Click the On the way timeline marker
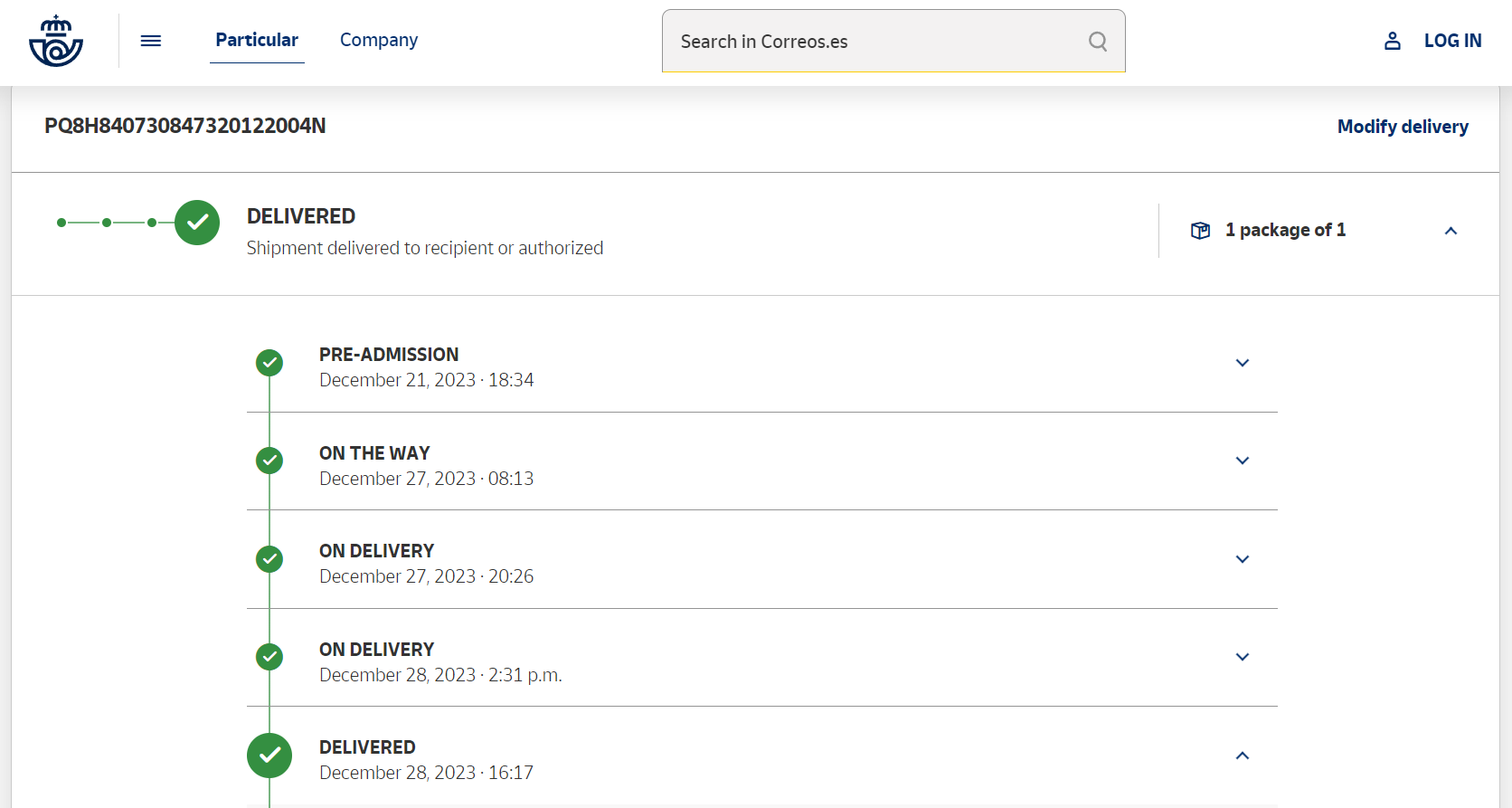The height and width of the screenshot is (808, 1512). coord(269,461)
